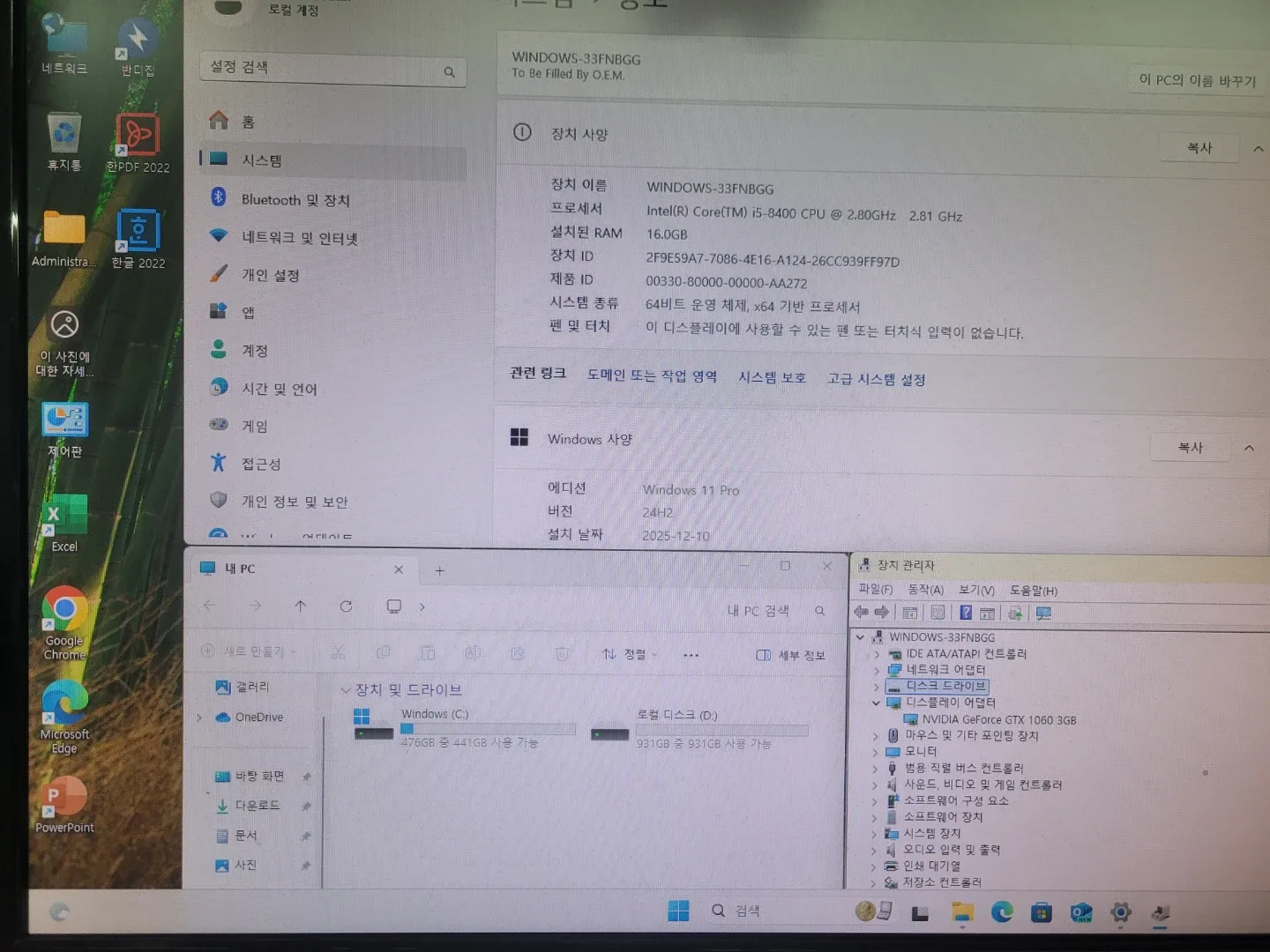Click Windows (C:) storage usage bar
Viewport: 1270px width, 952px height.
click(488, 729)
